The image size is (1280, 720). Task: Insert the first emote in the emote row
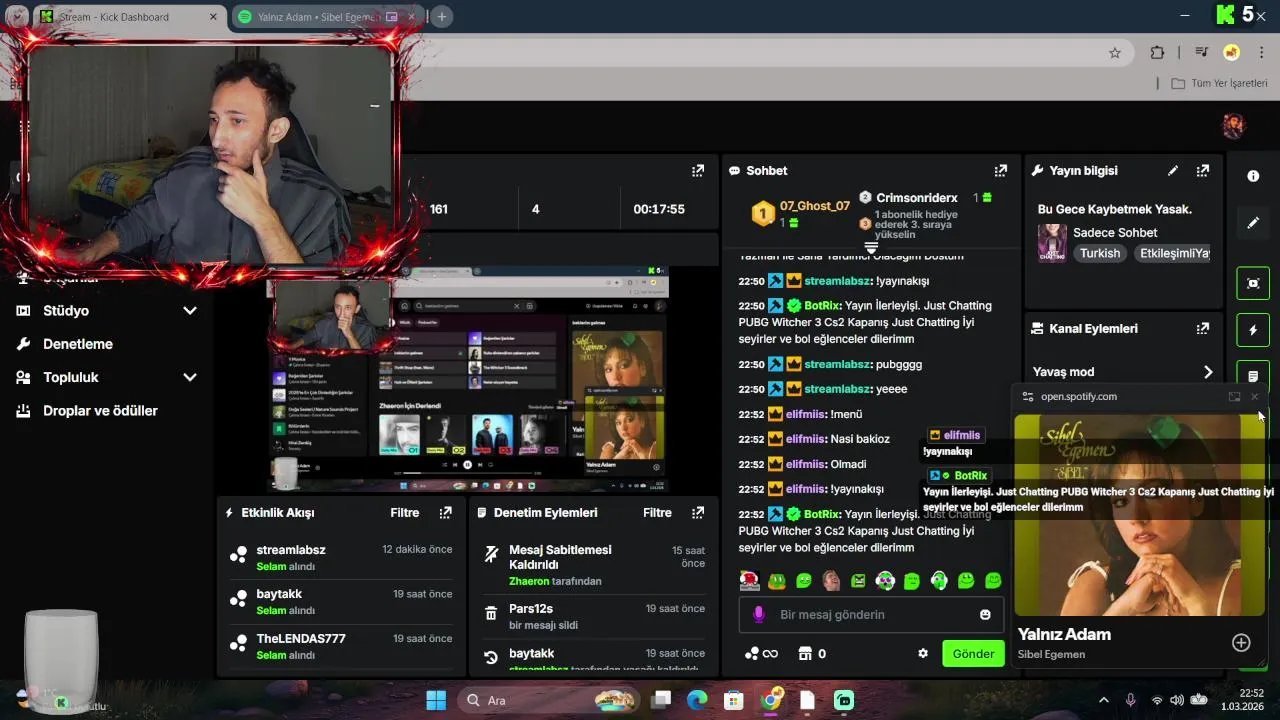tap(749, 580)
